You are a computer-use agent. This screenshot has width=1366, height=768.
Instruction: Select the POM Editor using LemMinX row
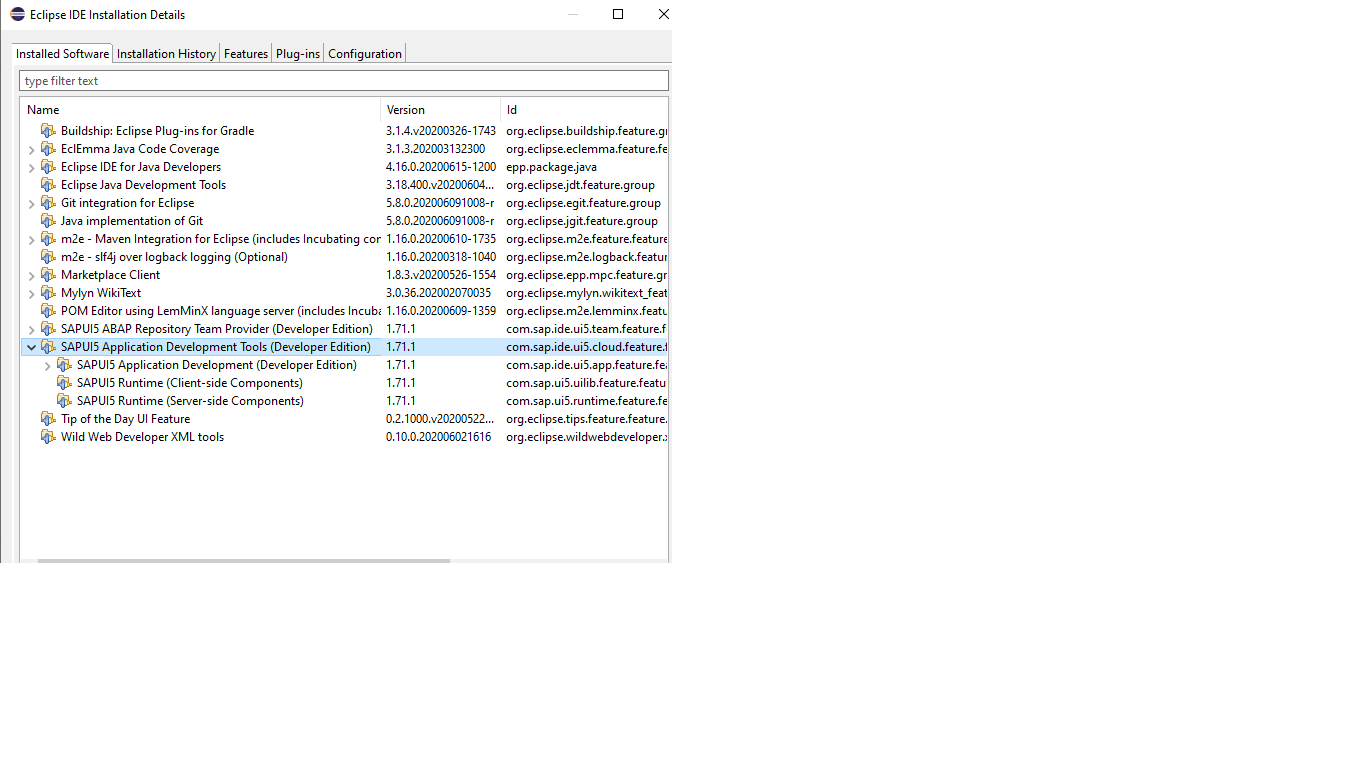click(x=344, y=311)
